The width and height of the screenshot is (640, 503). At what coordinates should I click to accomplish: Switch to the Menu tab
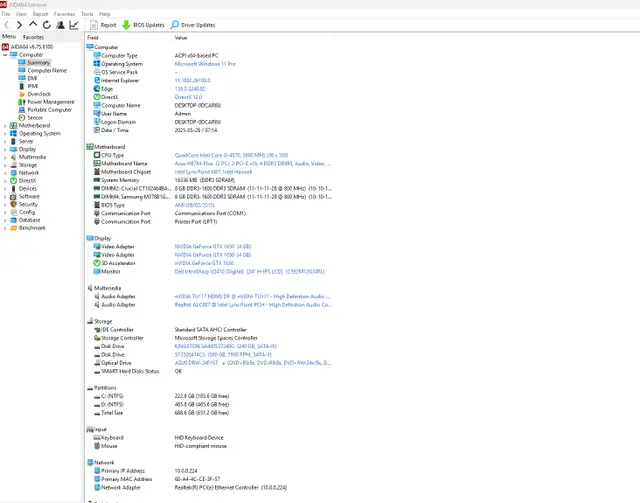pyautogui.click(x=9, y=37)
